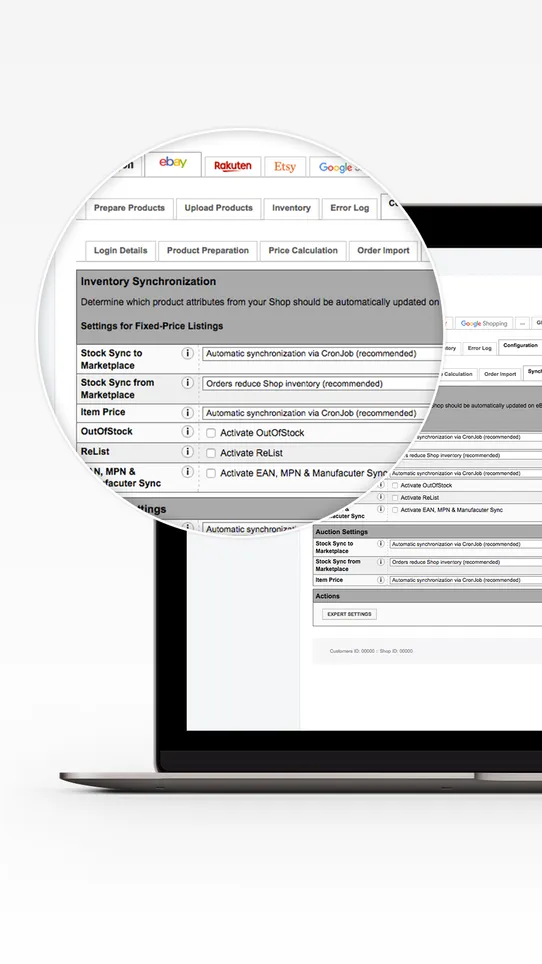Screen dimensions: 542x964
Task: Select Order Import sub-tab in magnified view
Action: pos(383,251)
